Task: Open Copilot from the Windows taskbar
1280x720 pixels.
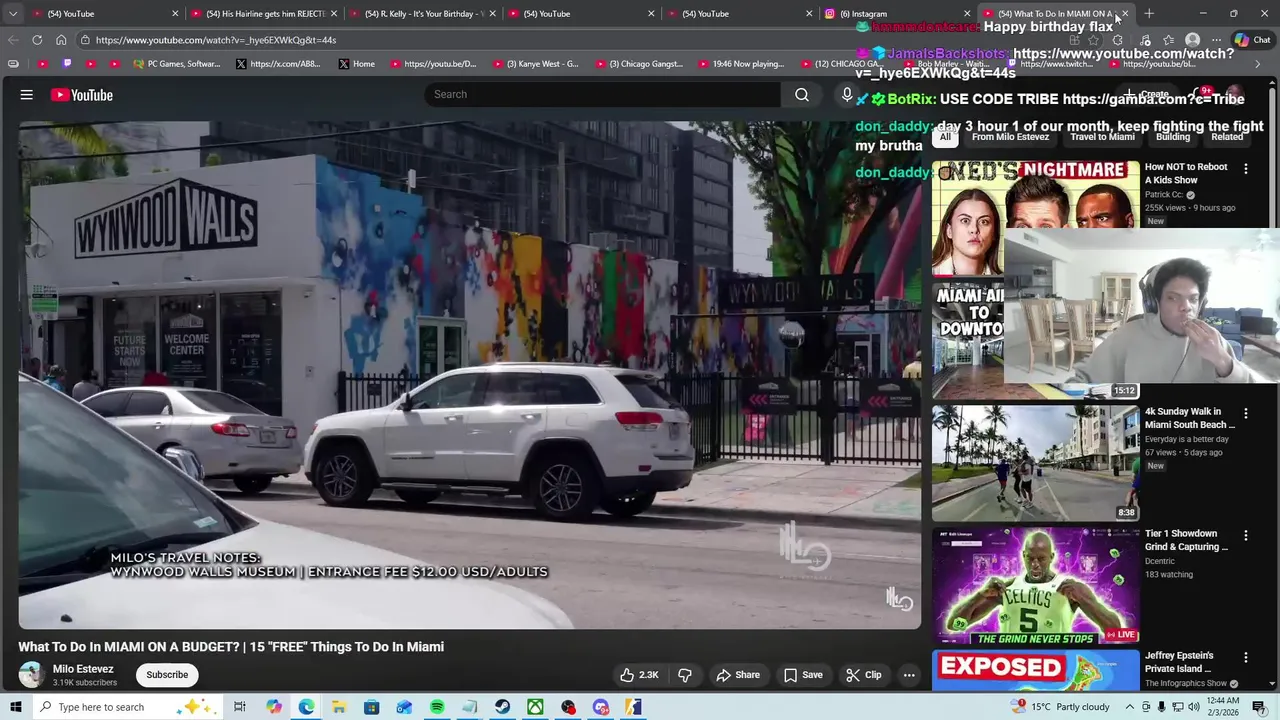Action: 273,707
